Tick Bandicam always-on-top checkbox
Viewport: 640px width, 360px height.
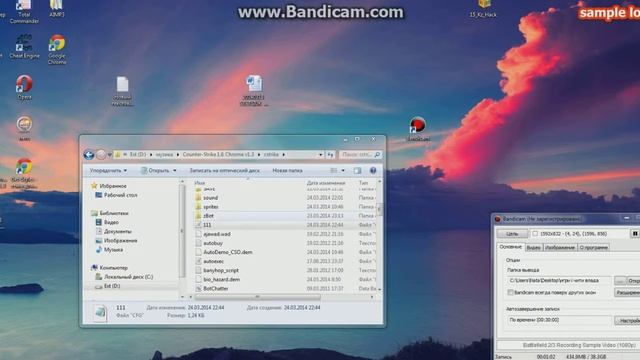coord(510,292)
